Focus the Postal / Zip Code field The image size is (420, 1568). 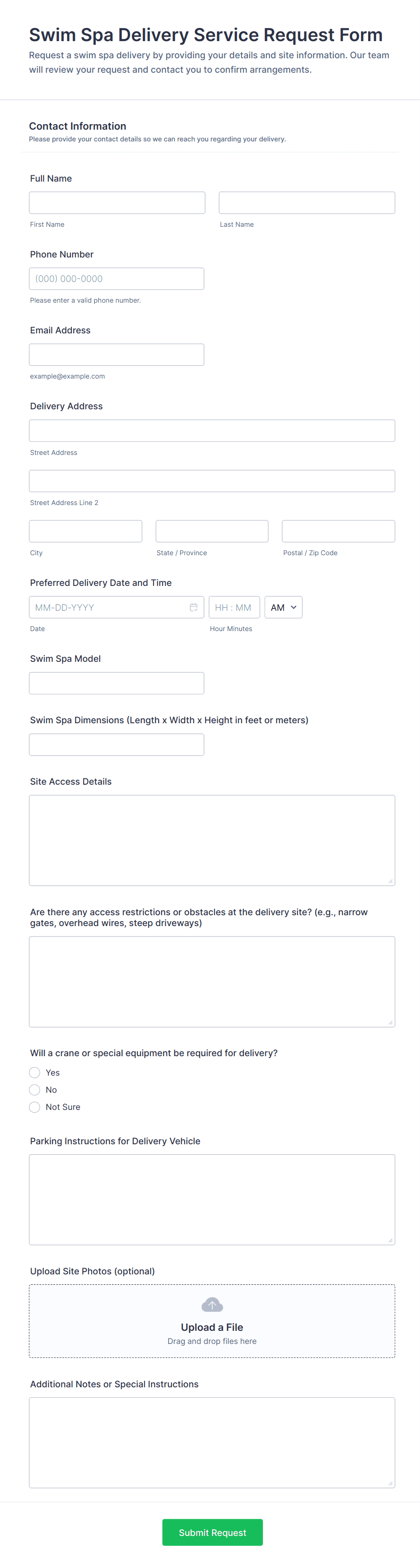tap(338, 531)
